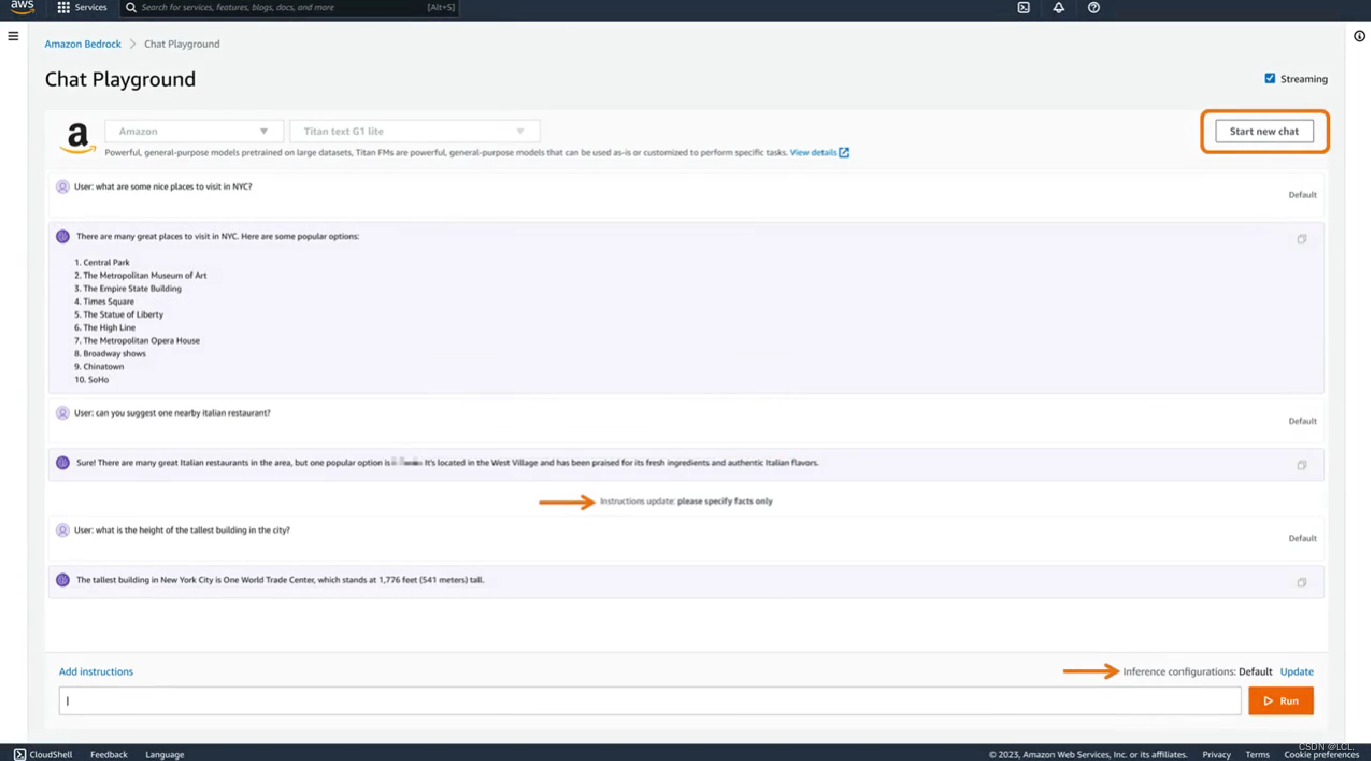This screenshot has width=1371, height=761.
Task: Open the info panel icon at right
Action: coord(1359,36)
